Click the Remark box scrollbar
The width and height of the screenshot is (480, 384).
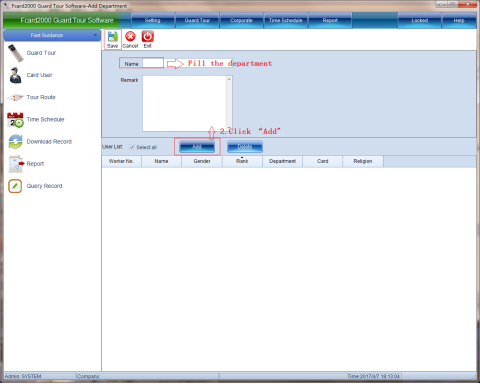pyautogui.click(x=229, y=103)
